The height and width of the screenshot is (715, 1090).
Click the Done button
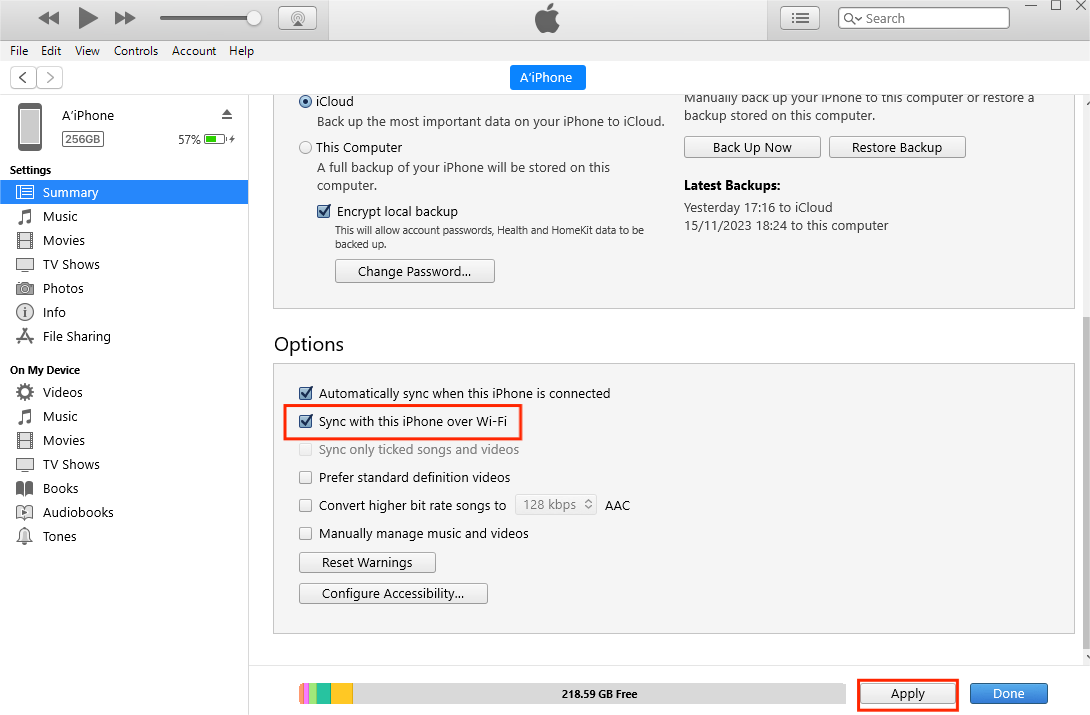tap(1008, 693)
